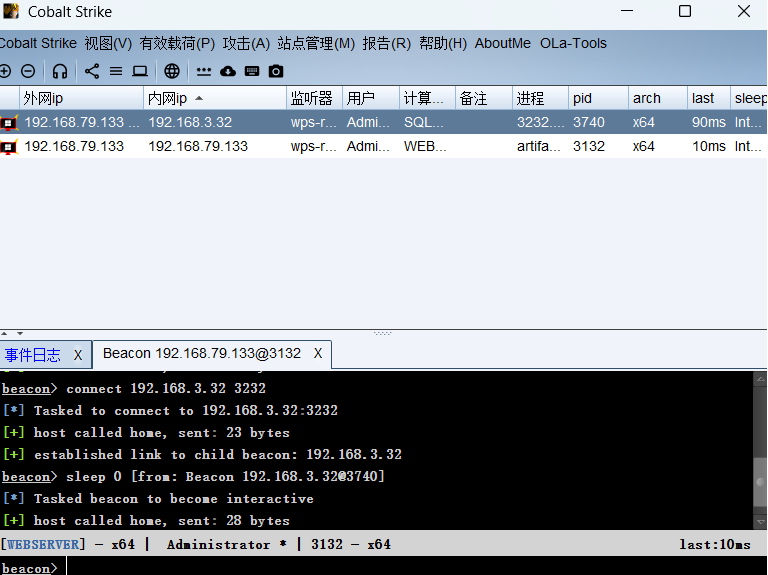Open the Cobalt Strike menu
The width and height of the screenshot is (768, 575).
click(38, 43)
